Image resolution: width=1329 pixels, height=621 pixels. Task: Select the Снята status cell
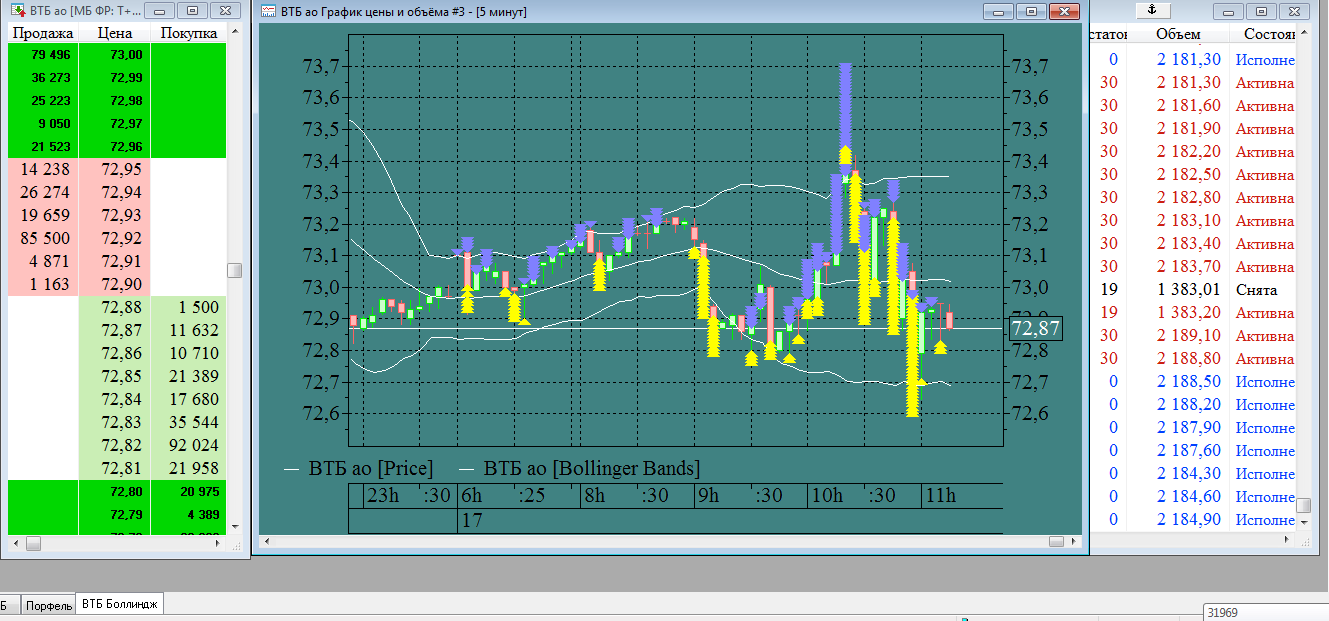pyautogui.click(x=1264, y=290)
